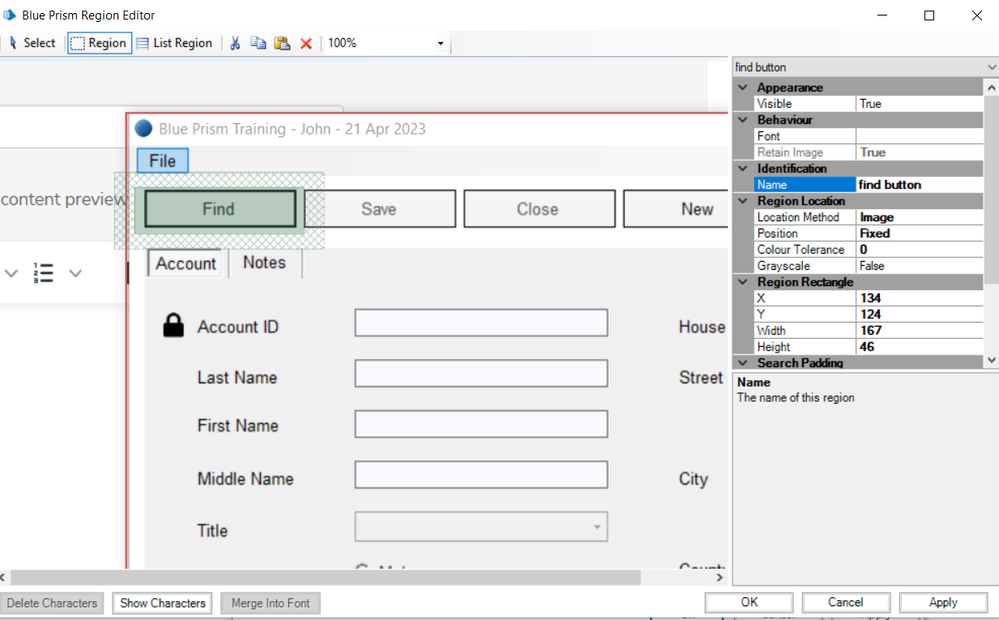Click the Name property value field
999x620 pixels.
[919, 185]
